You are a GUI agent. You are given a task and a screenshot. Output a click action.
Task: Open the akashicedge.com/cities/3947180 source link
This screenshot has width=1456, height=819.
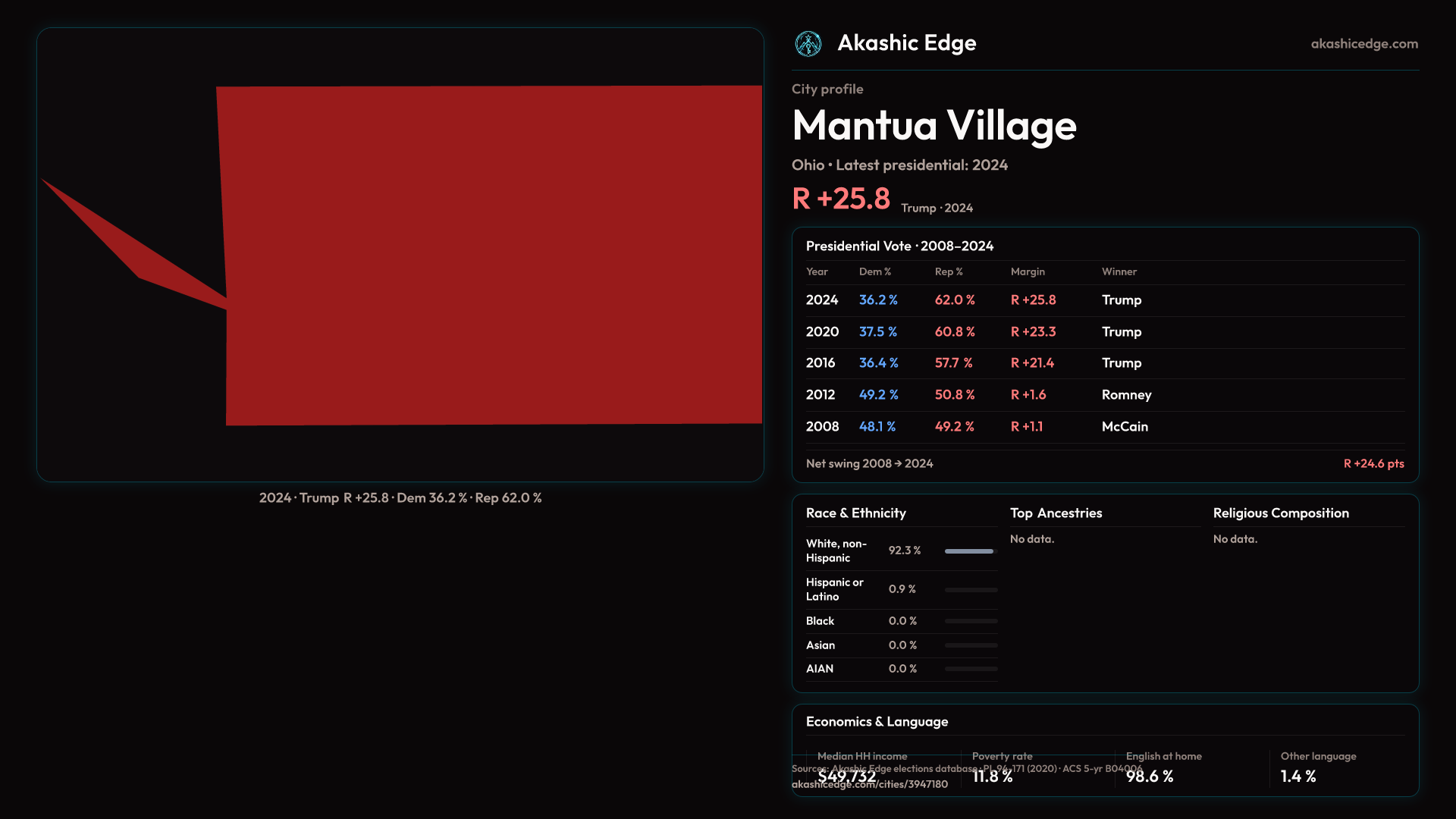click(869, 785)
